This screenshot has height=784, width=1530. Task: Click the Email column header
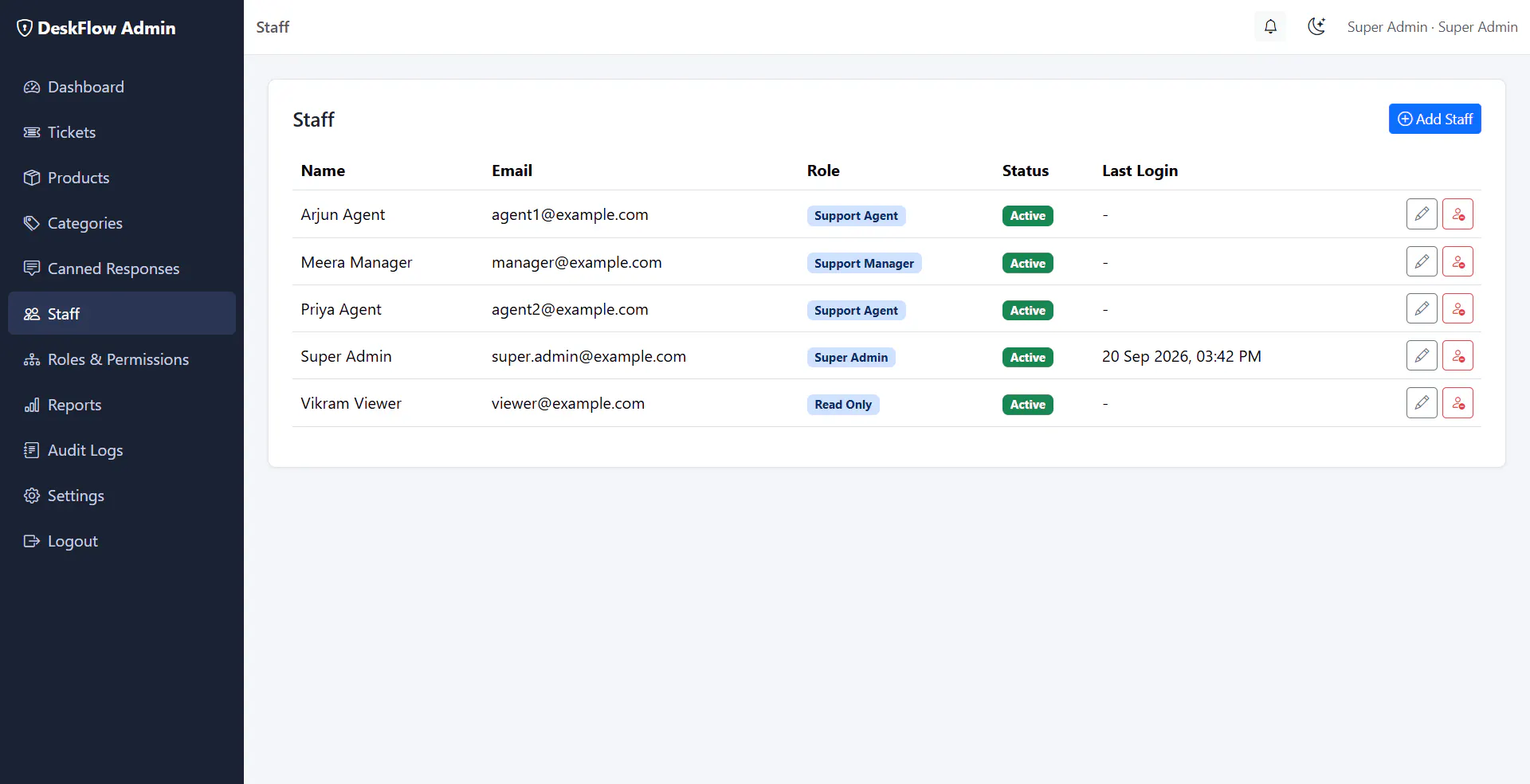(512, 171)
